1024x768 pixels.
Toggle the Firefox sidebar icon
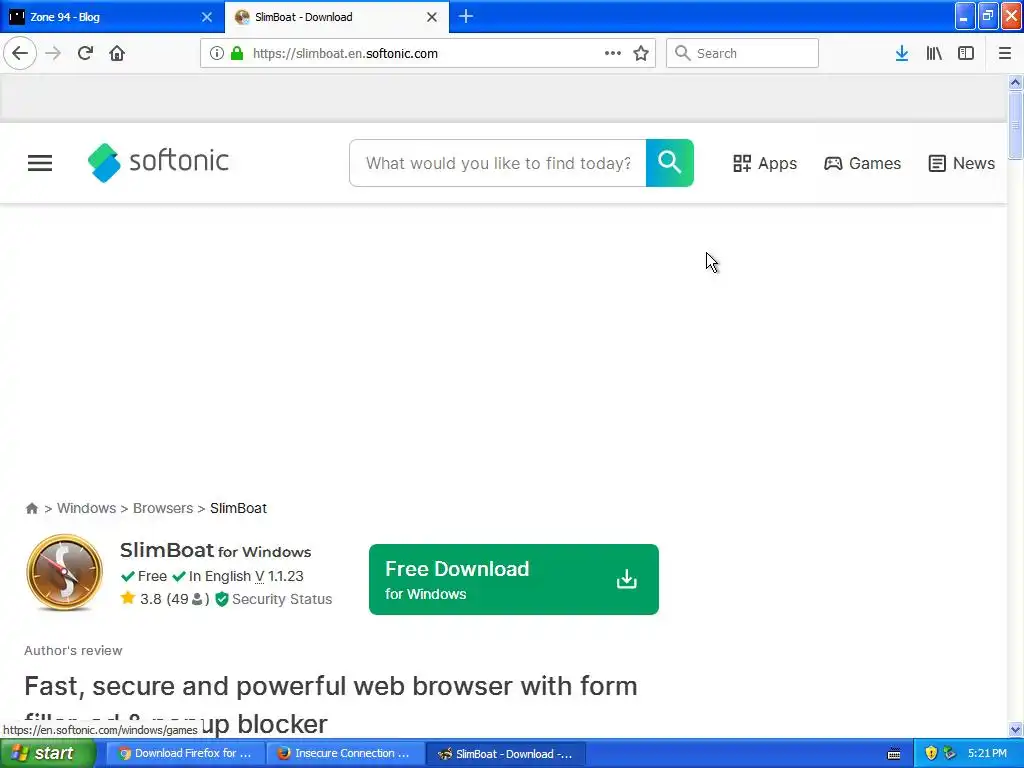click(x=966, y=53)
